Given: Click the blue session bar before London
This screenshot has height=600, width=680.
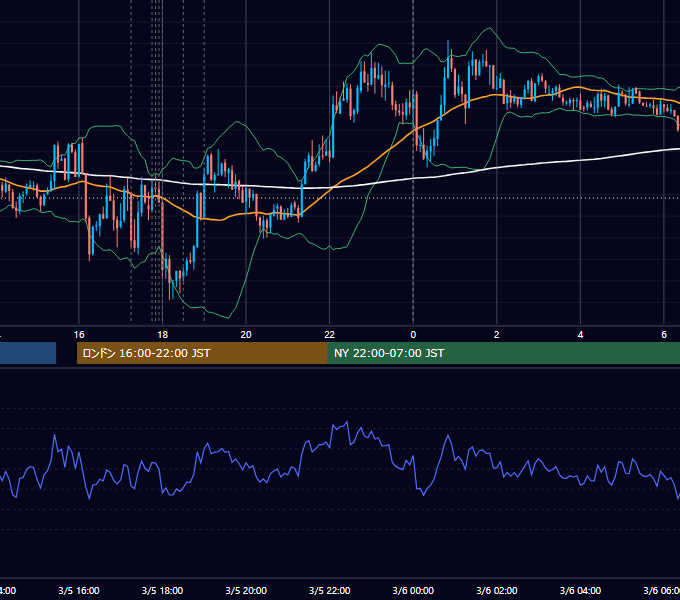Looking at the screenshot, I should (x=28, y=353).
